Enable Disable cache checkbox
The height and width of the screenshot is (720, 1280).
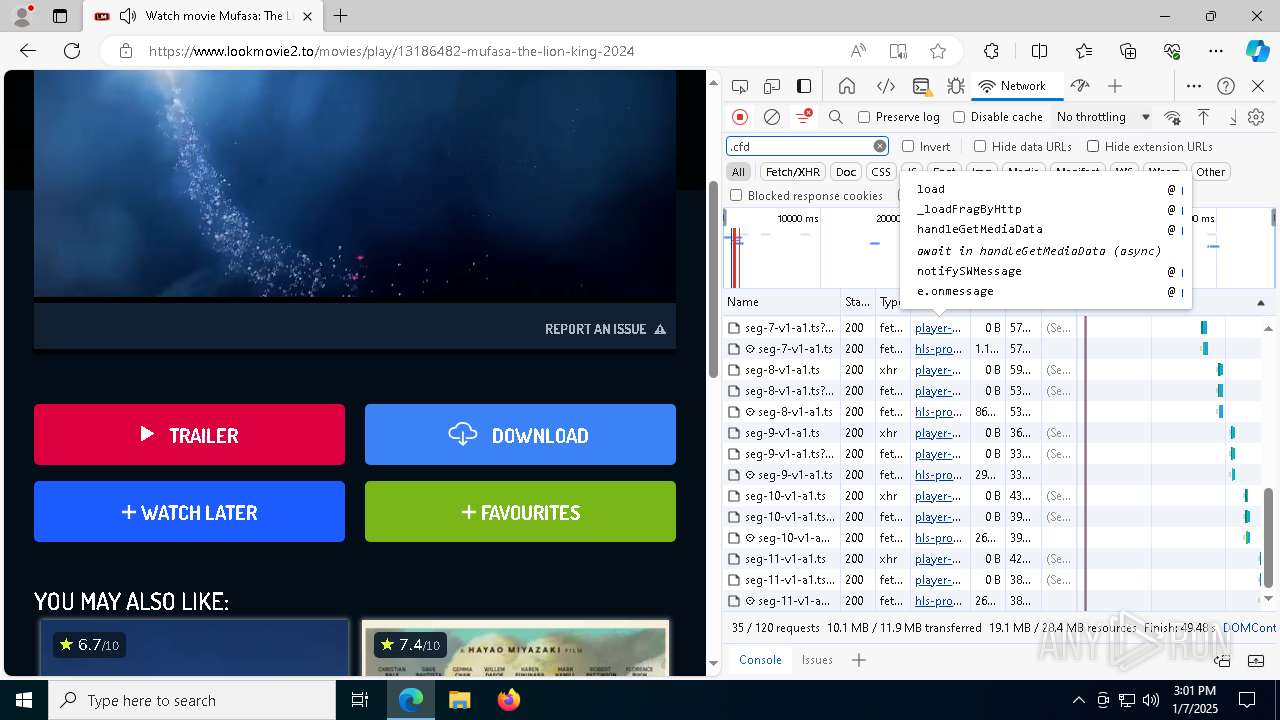coord(959,117)
